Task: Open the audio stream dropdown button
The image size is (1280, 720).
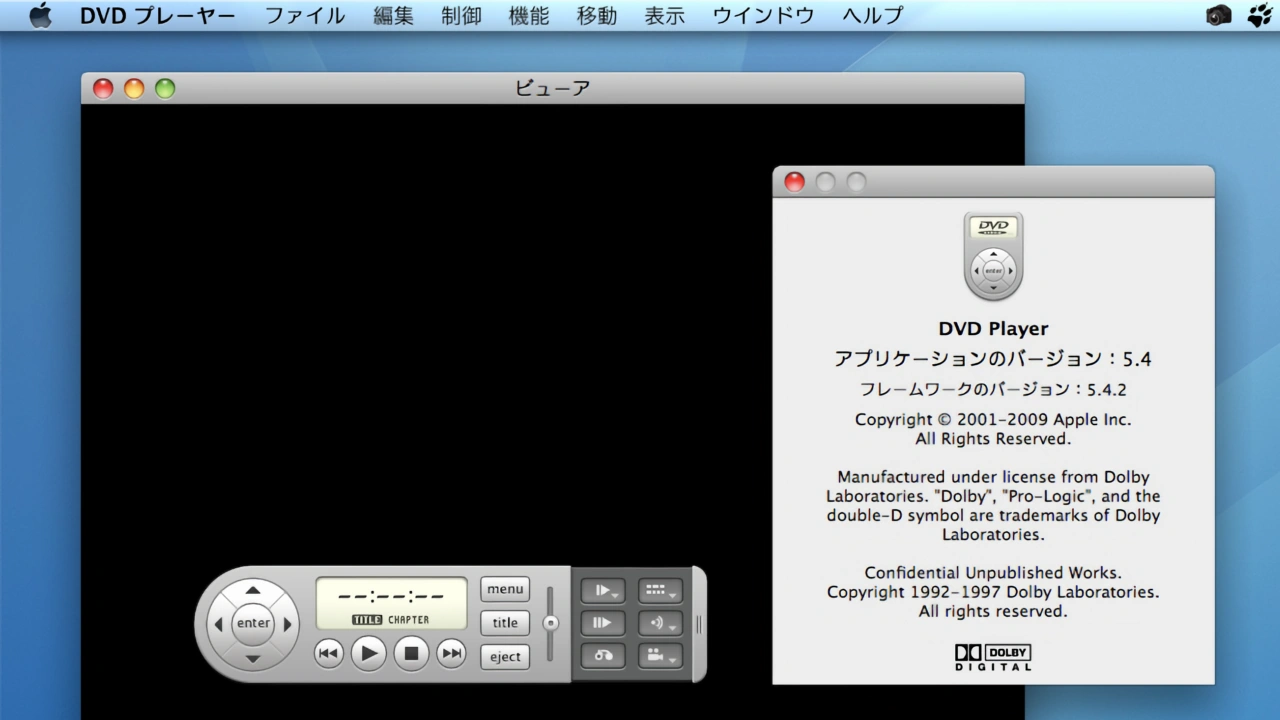Action: [x=660, y=623]
